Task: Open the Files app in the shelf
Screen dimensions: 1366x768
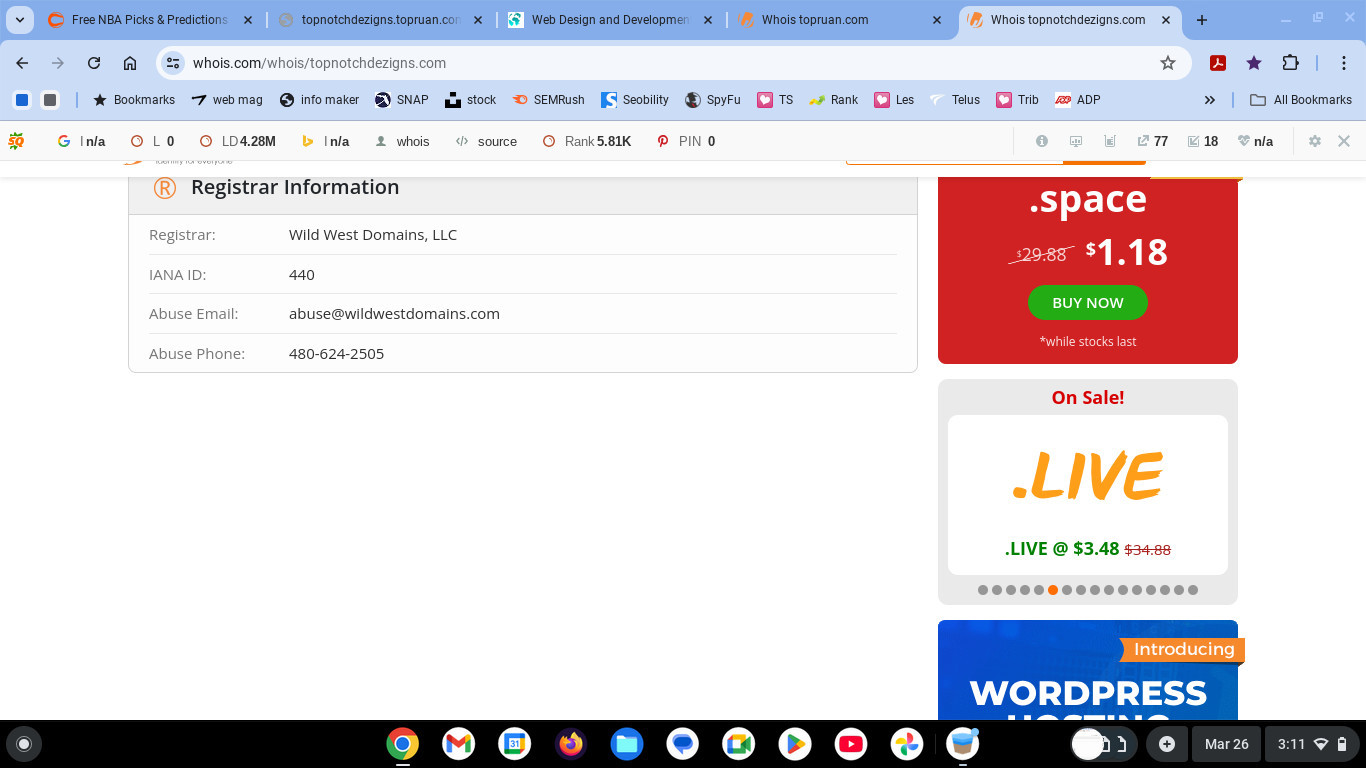Action: tap(627, 744)
